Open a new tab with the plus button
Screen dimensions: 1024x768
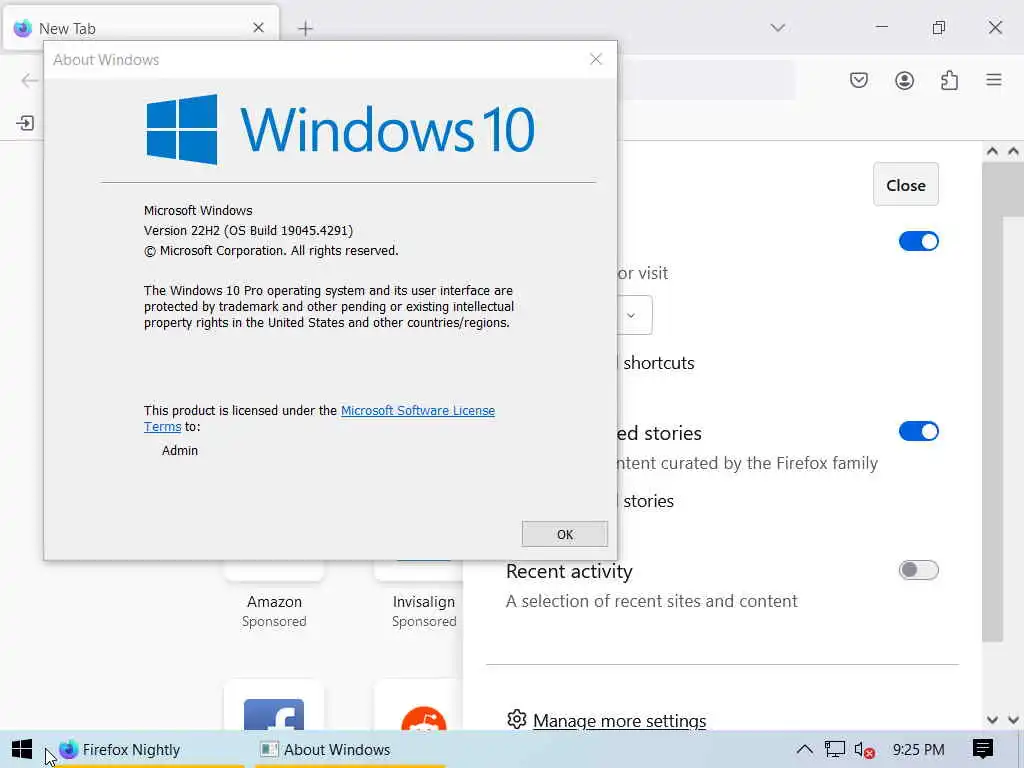coord(305,28)
